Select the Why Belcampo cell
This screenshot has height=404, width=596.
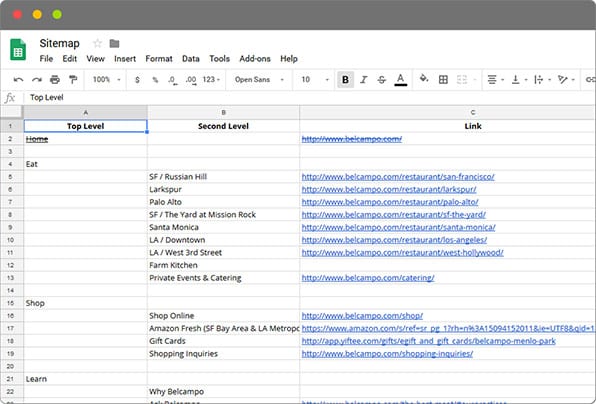click(x=224, y=392)
